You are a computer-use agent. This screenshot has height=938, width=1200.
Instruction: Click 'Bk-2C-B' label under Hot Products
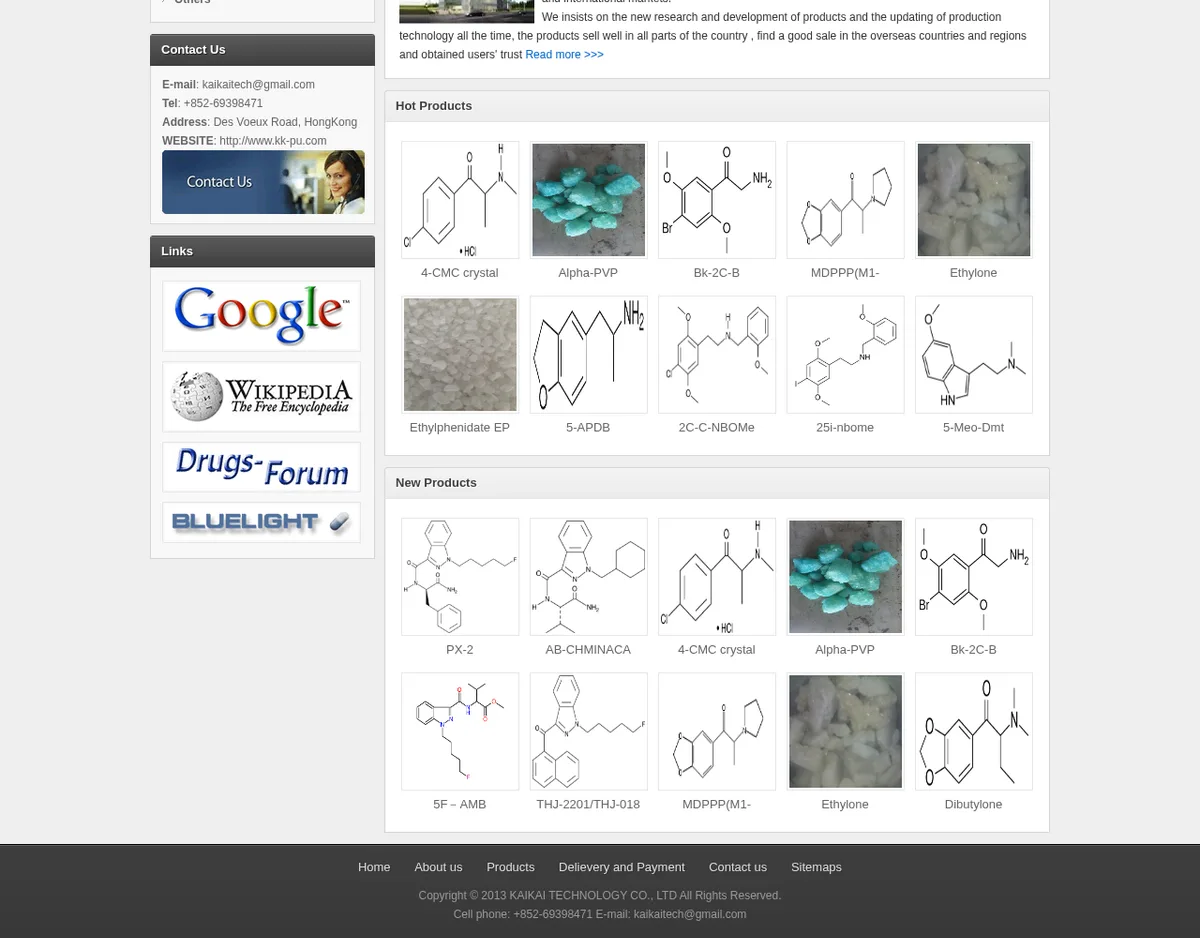point(717,272)
